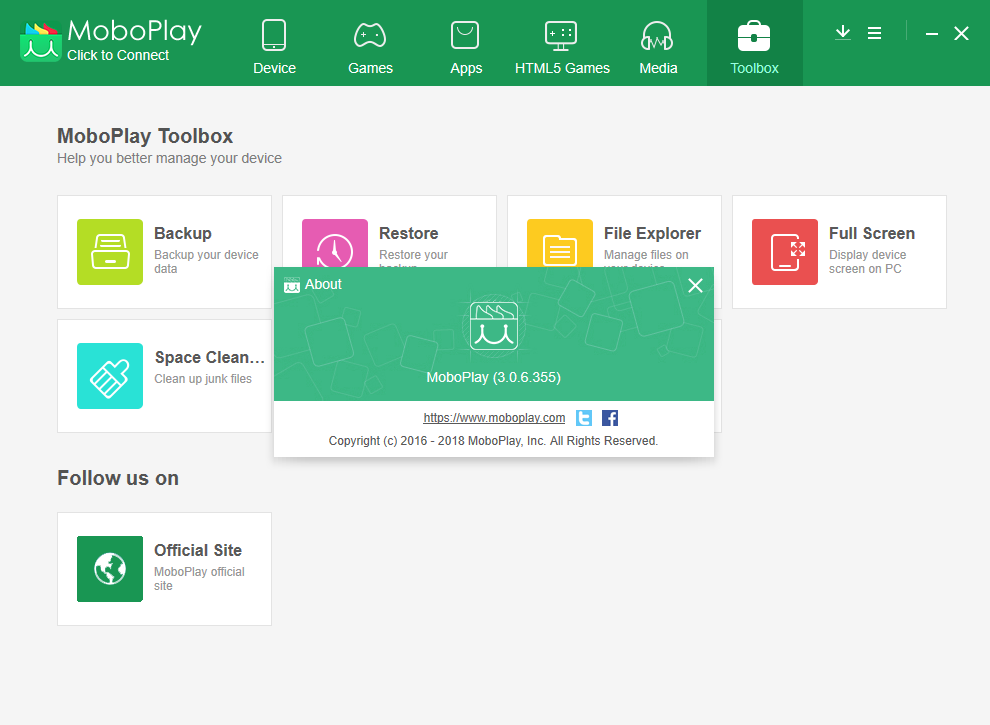Screen dimensions: 990x725
Task: Click the 'MoboPlay Toolbox' heading
Action: click(x=145, y=136)
